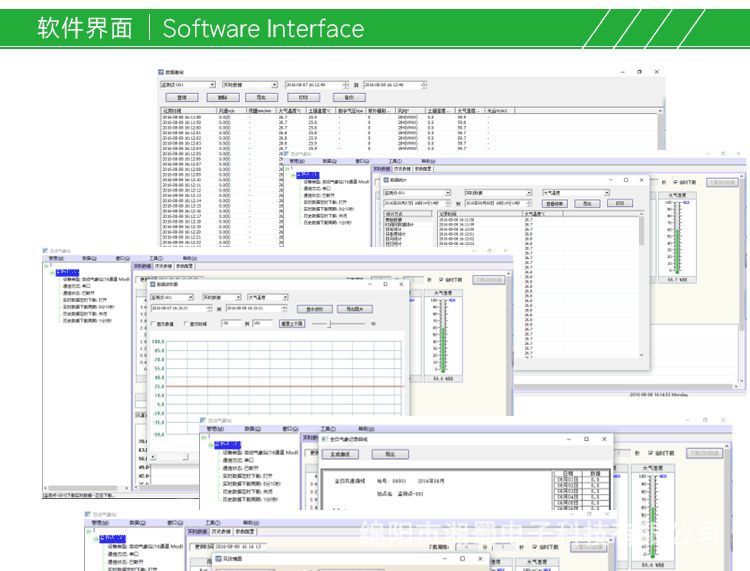Screen dimensions: 750x571
Task: Open the 大气温度 dropdown in the 数据统计 dialog
Action: coord(576,193)
